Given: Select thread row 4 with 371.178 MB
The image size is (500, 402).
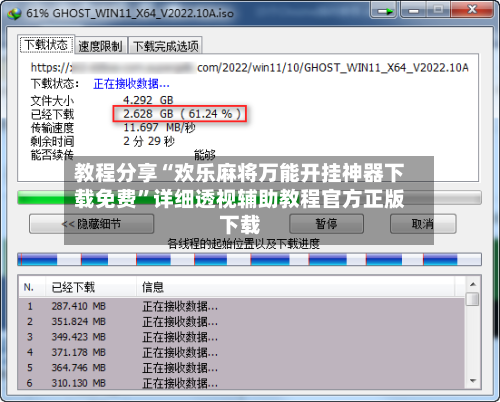Looking at the screenshot, I should pyautogui.click(x=241, y=352).
